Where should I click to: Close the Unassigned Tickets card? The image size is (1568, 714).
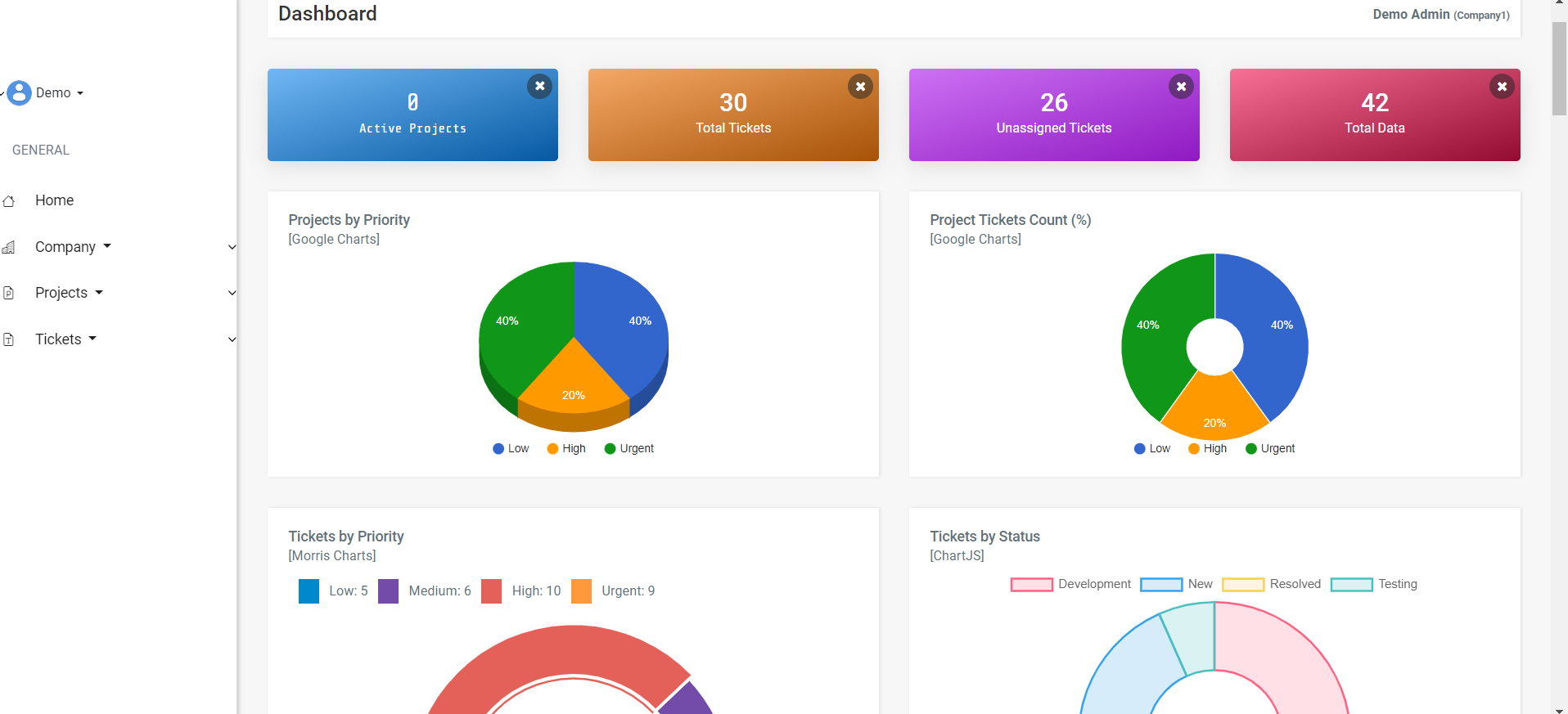point(1181,86)
